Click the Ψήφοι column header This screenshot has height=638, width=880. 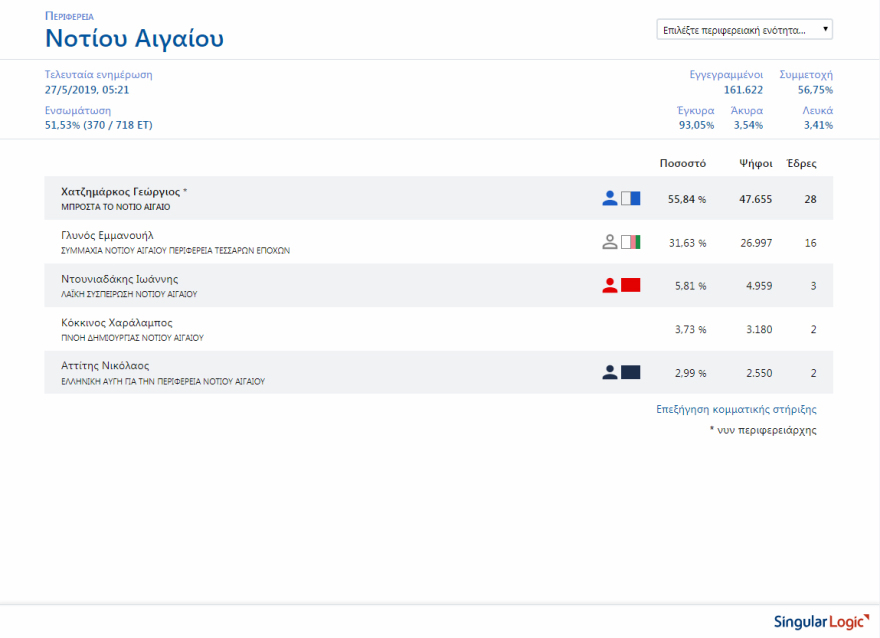click(755, 163)
